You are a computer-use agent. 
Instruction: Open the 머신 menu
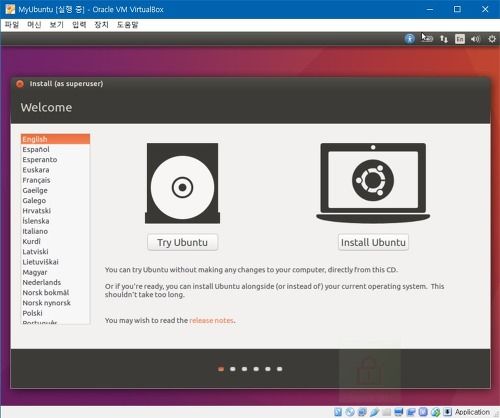(x=34, y=25)
